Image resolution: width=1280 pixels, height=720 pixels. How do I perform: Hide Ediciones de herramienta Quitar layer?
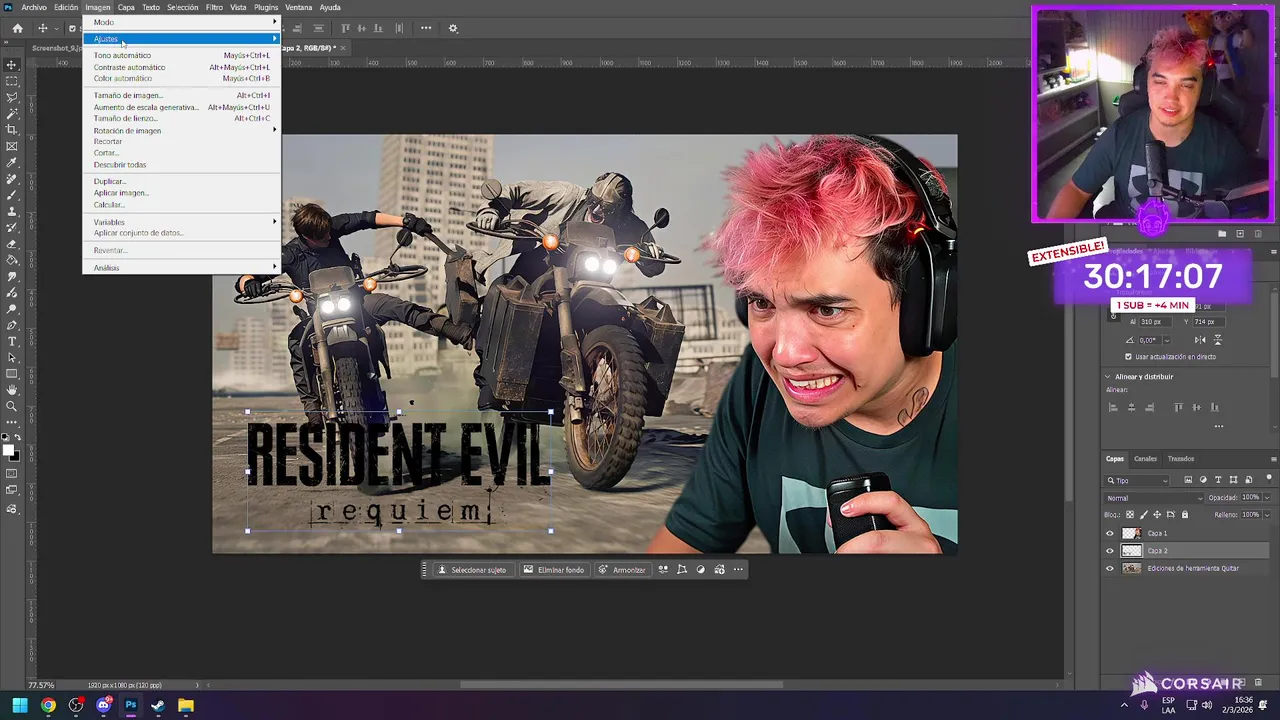[x=1109, y=568]
